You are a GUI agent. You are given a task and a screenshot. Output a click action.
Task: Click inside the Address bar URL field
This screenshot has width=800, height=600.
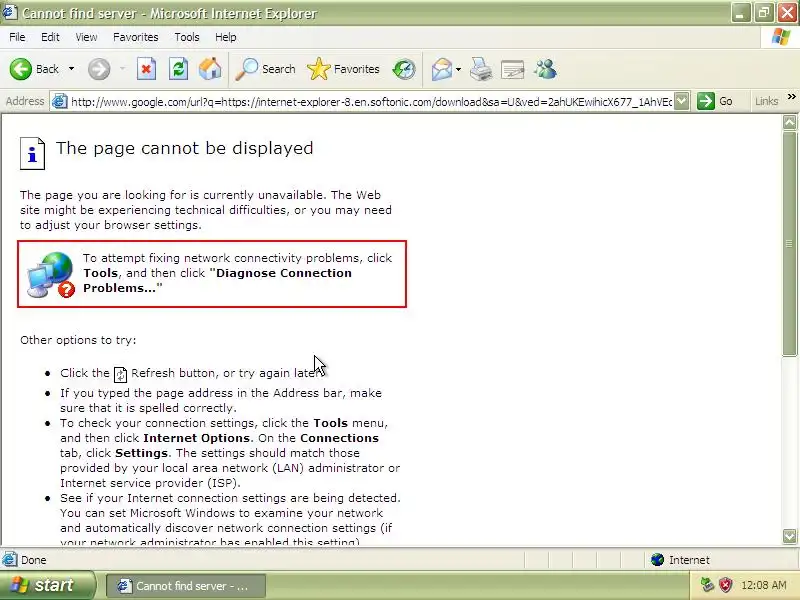(x=371, y=102)
